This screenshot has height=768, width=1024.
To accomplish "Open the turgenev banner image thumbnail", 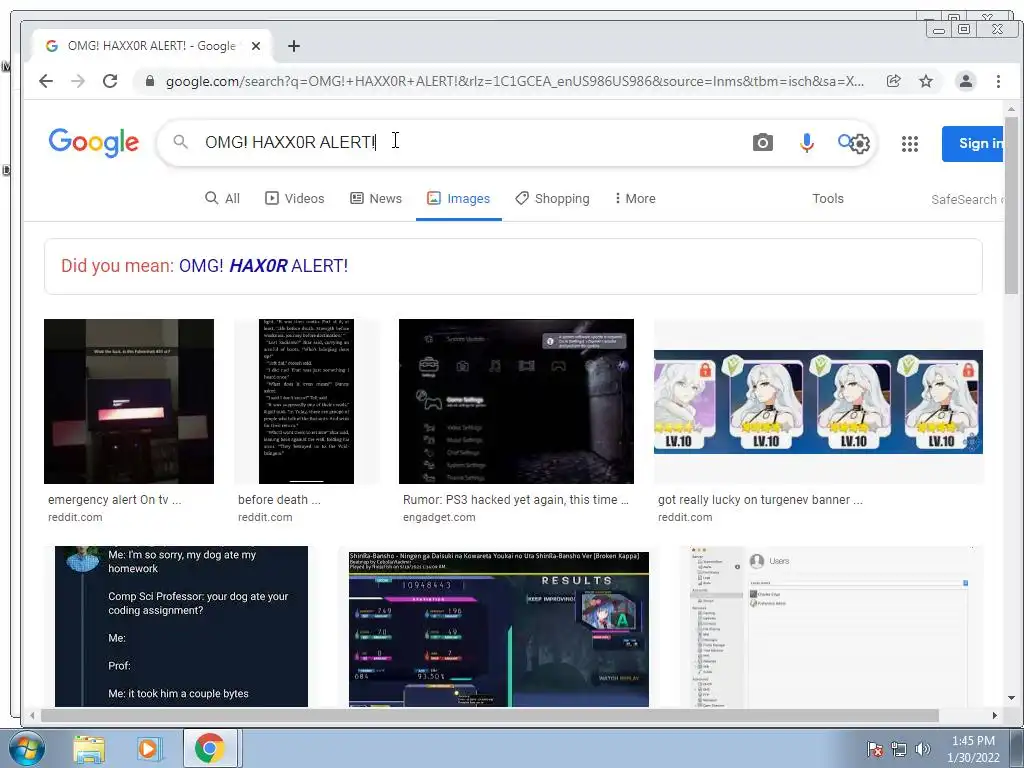I will pyautogui.click(x=818, y=402).
